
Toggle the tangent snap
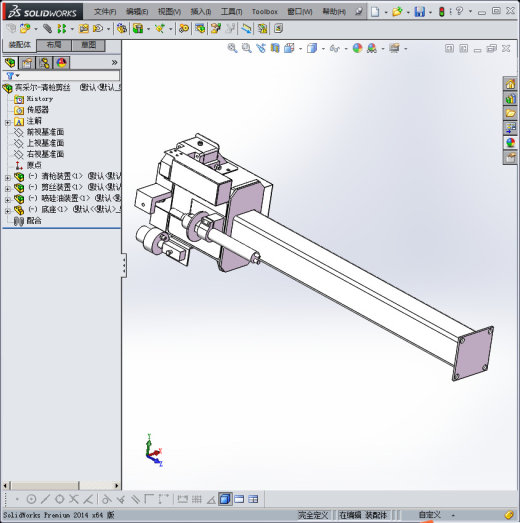pyautogui.click(x=106, y=499)
